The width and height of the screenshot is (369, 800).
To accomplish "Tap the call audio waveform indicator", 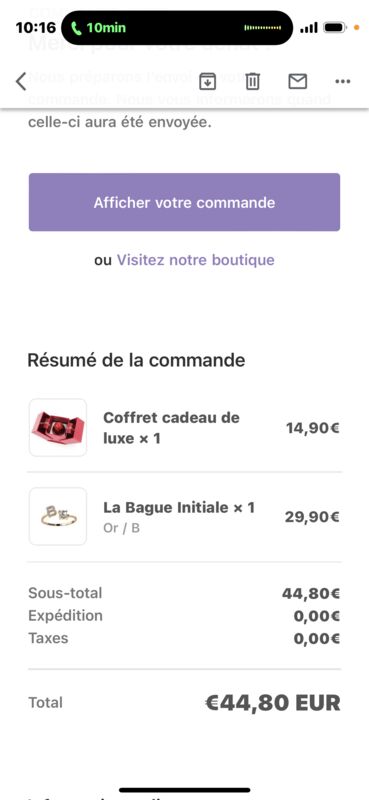I will pos(263,28).
